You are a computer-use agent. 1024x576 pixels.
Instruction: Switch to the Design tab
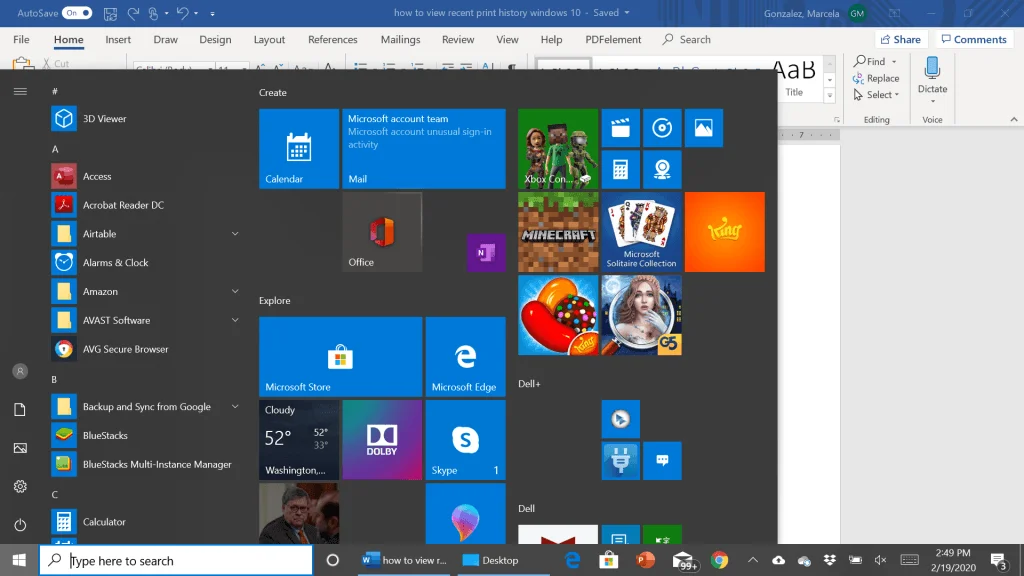216,39
